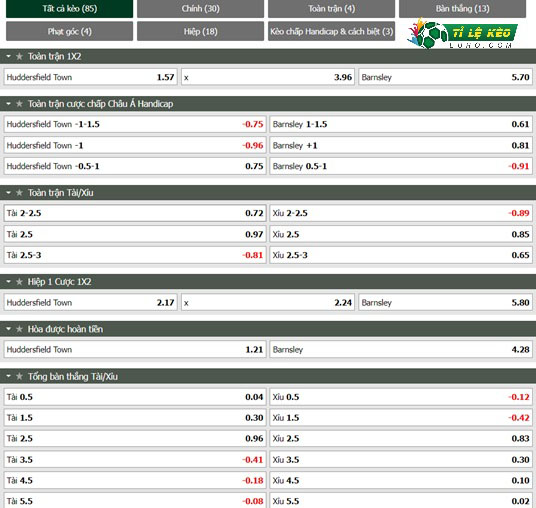
Task: Open the Bàn thắng (13) tab
Action: (x=462, y=9)
